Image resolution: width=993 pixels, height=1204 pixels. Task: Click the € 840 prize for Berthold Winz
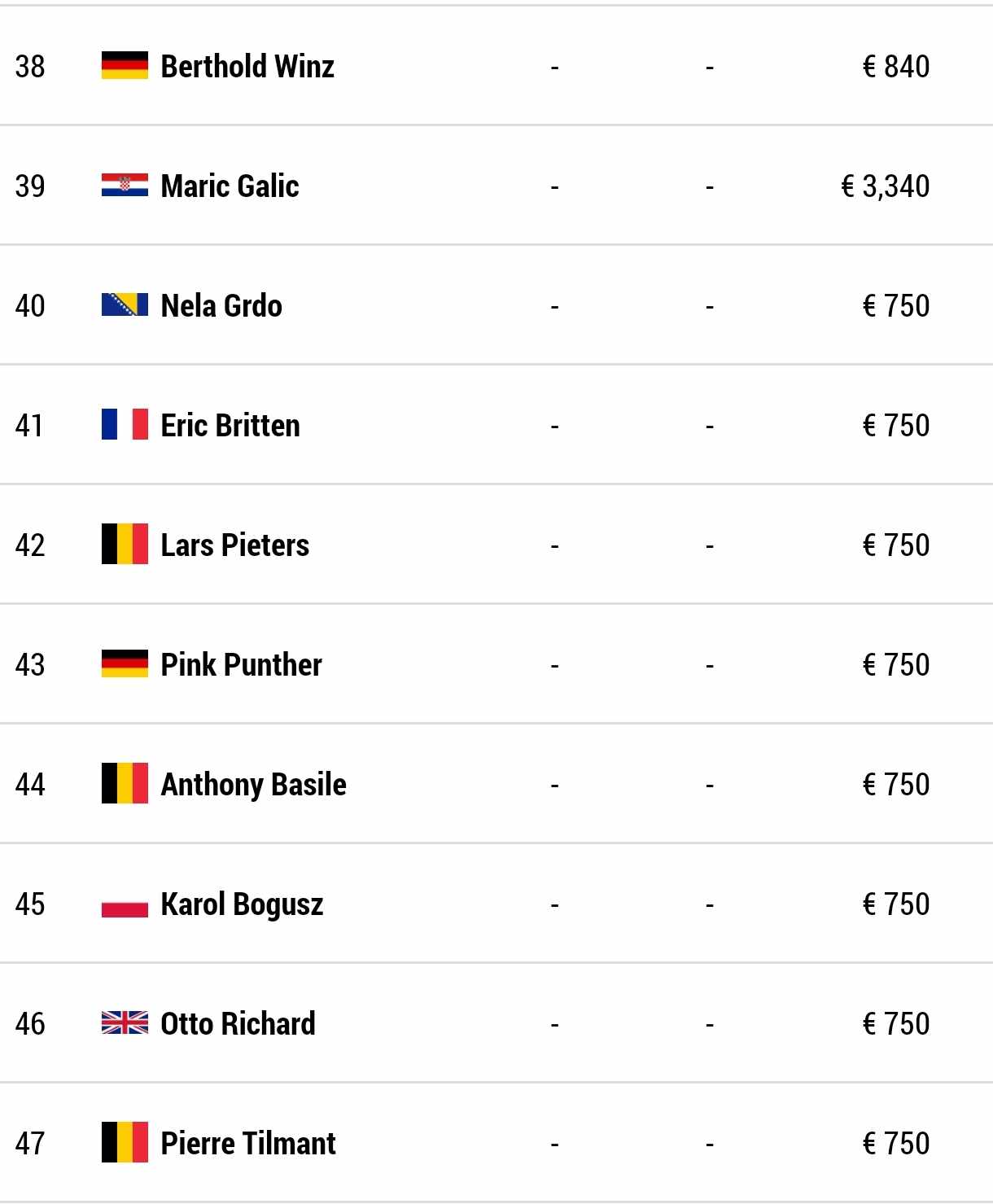(895, 66)
